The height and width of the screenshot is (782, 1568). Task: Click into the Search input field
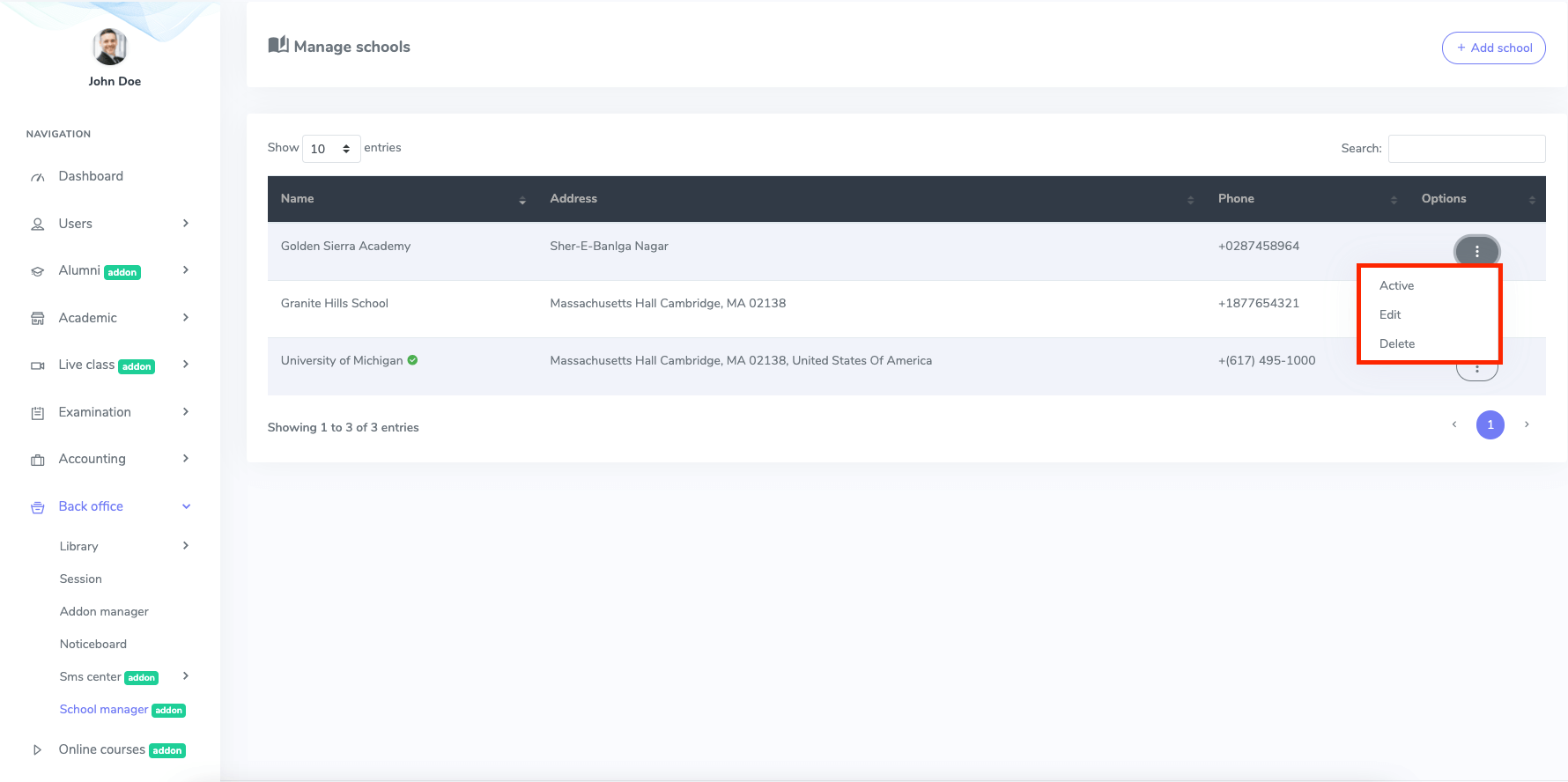click(1466, 149)
